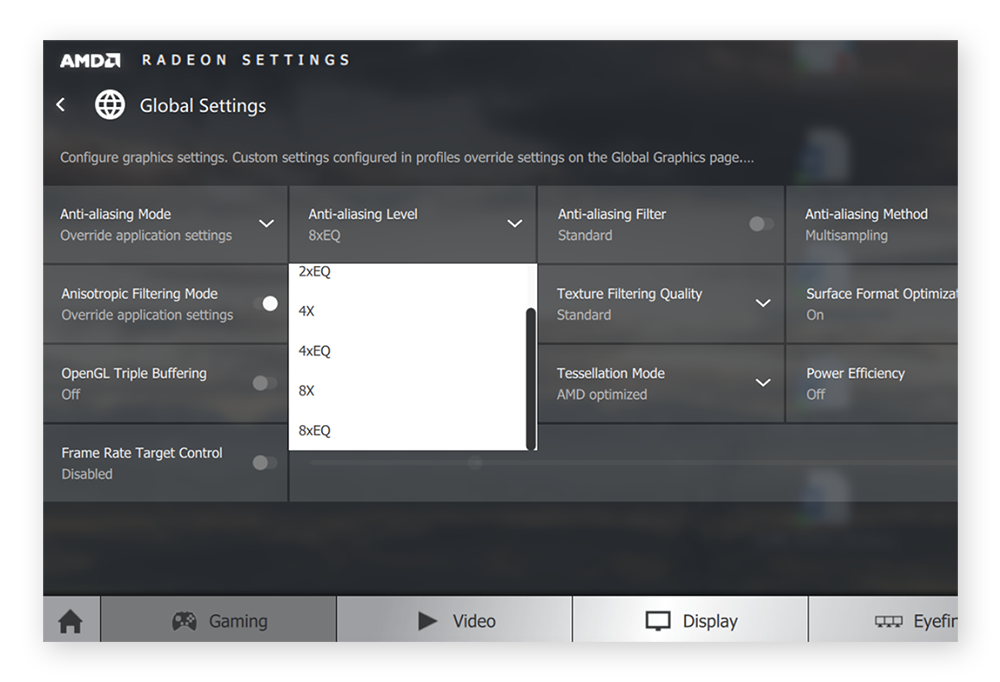The height and width of the screenshot is (682, 1000).
Task: Click the Eyefinity multi-monitor icon
Action: [x=888, y=621]
